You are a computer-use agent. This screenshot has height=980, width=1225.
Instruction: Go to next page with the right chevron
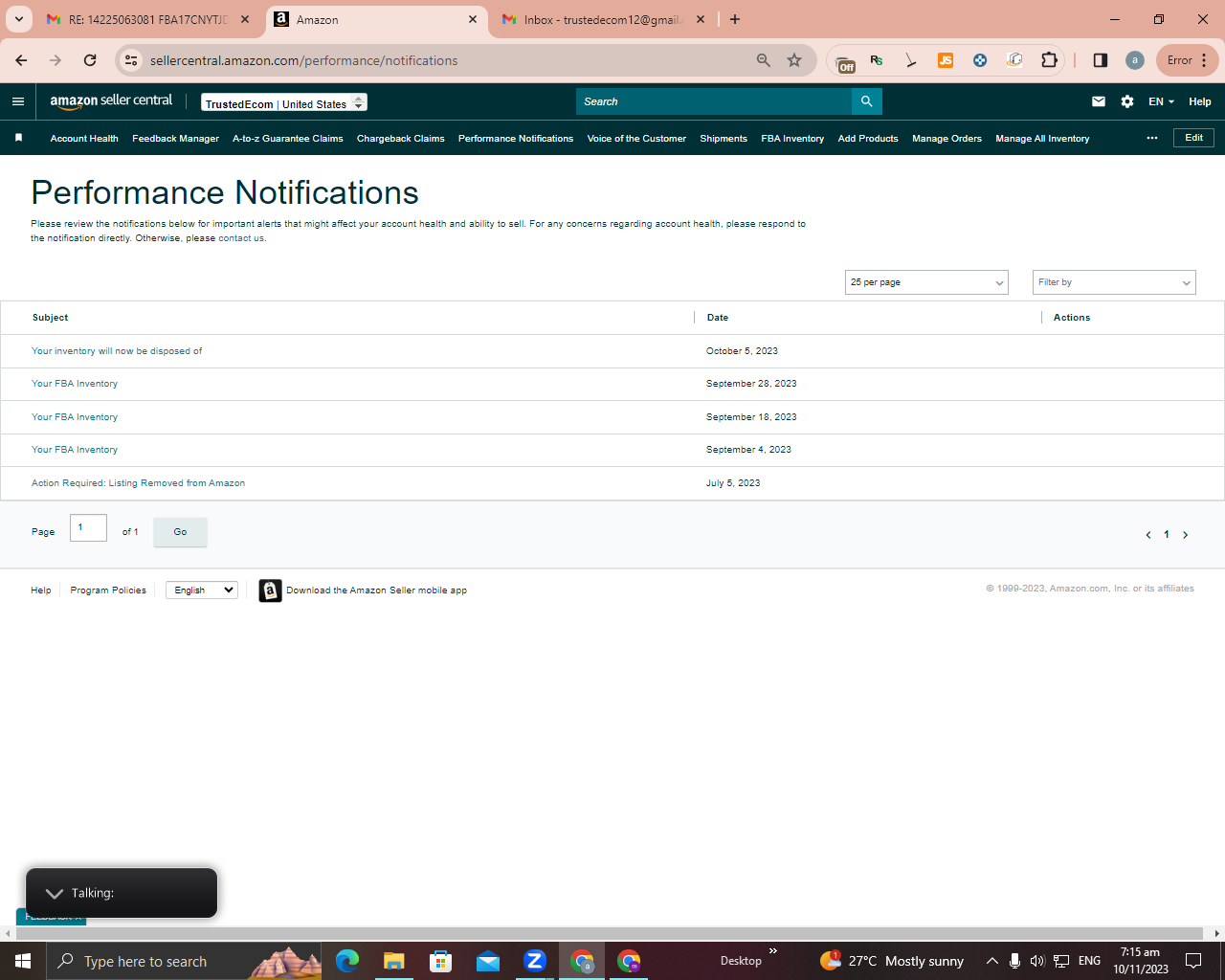1185,535
